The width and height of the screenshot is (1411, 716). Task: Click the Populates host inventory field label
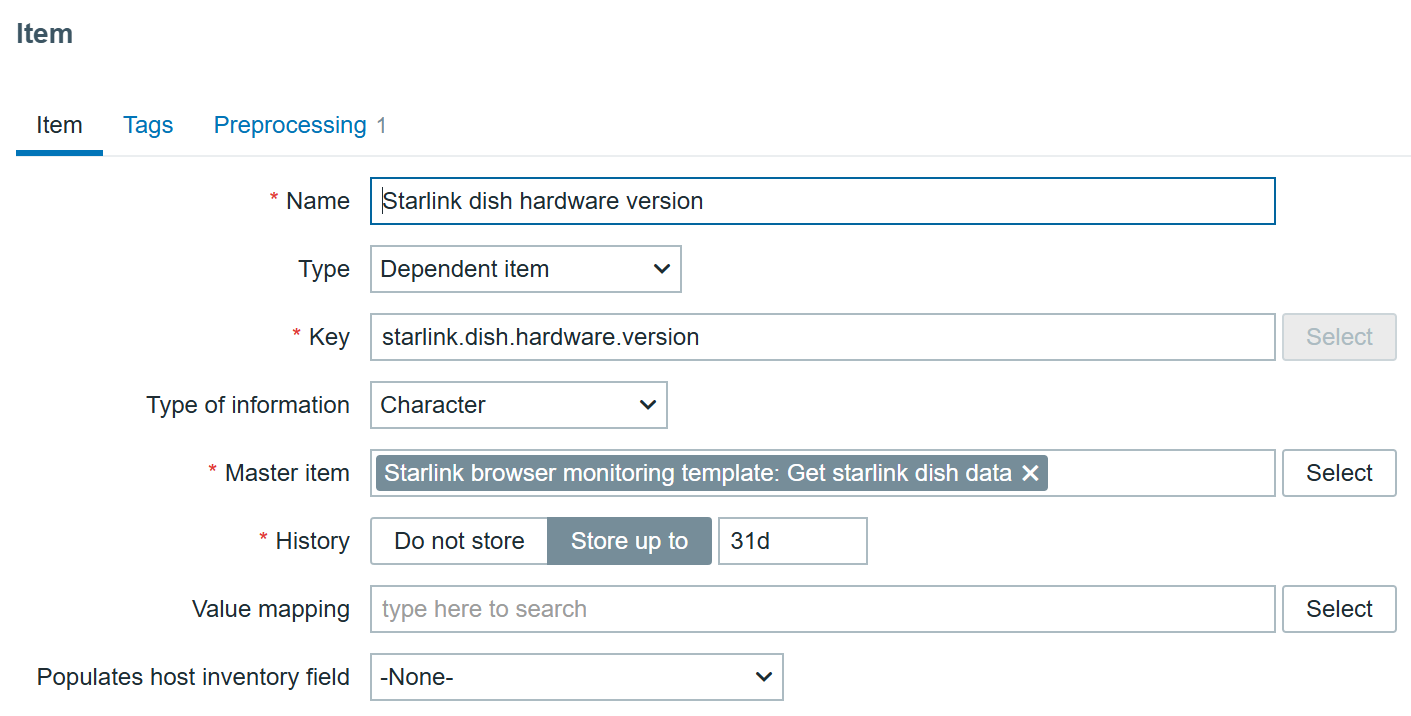193,677
